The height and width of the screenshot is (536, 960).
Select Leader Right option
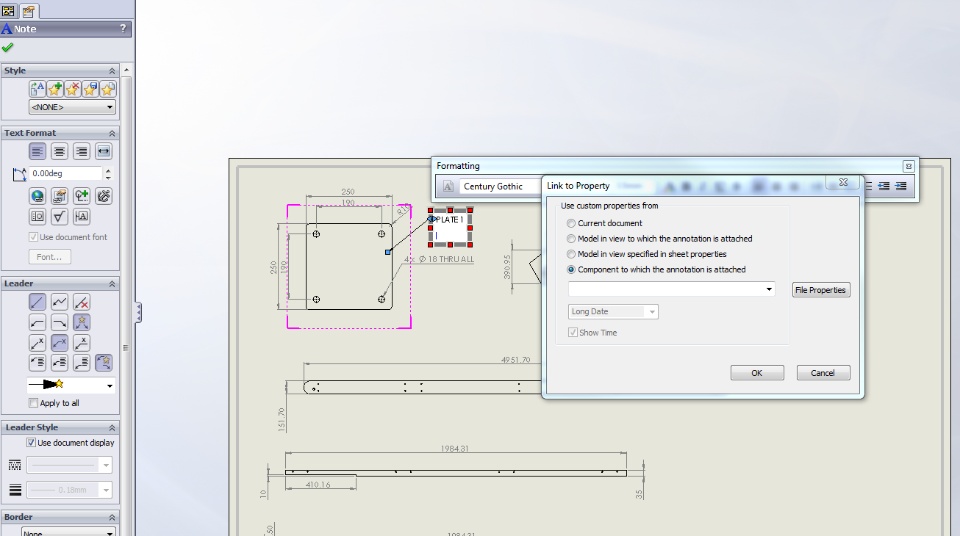pos(59,322)
